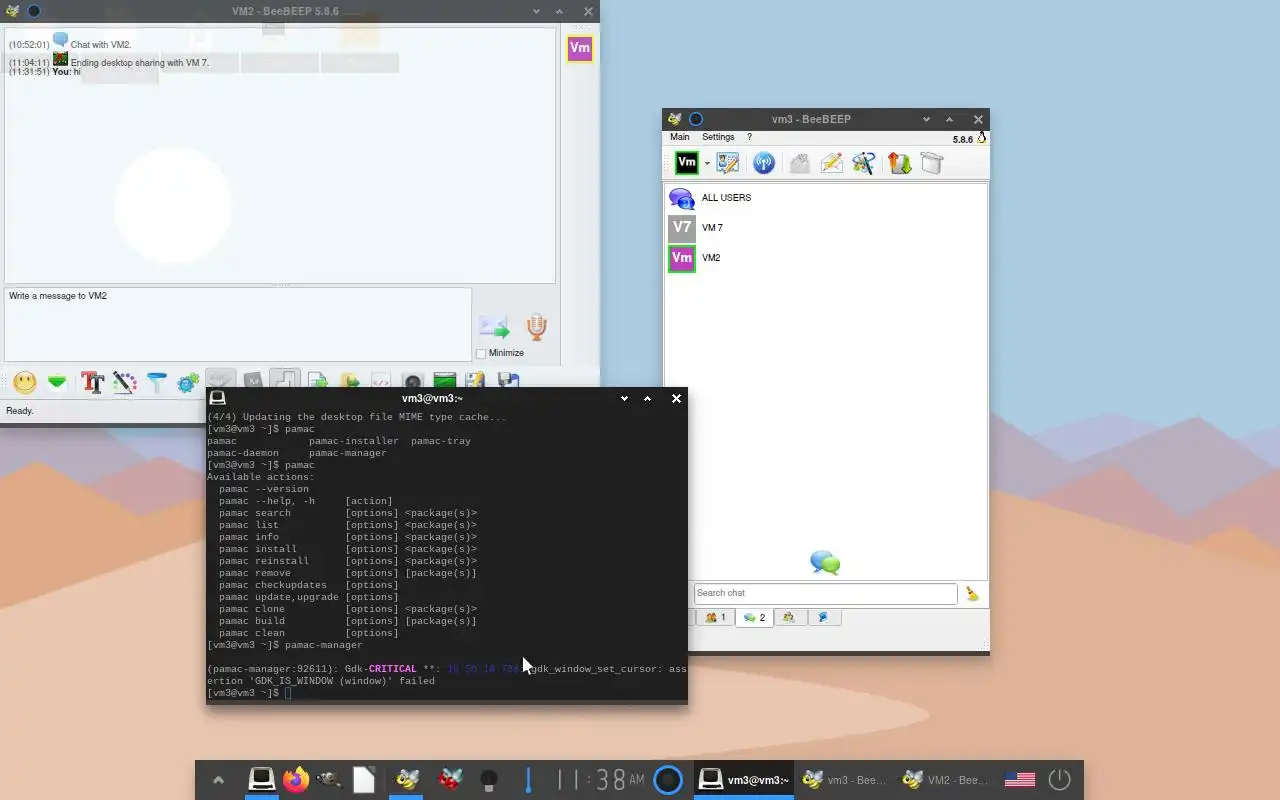Click the power button in the taskbar
The width and height of the screenshot is (1280, 800).
coord(1059,779)
